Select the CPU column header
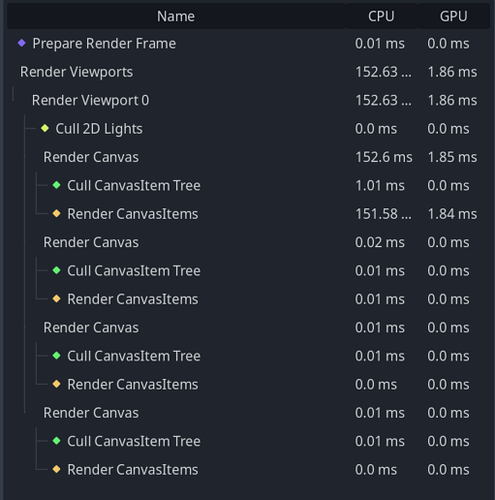 (x=381, y=16)
